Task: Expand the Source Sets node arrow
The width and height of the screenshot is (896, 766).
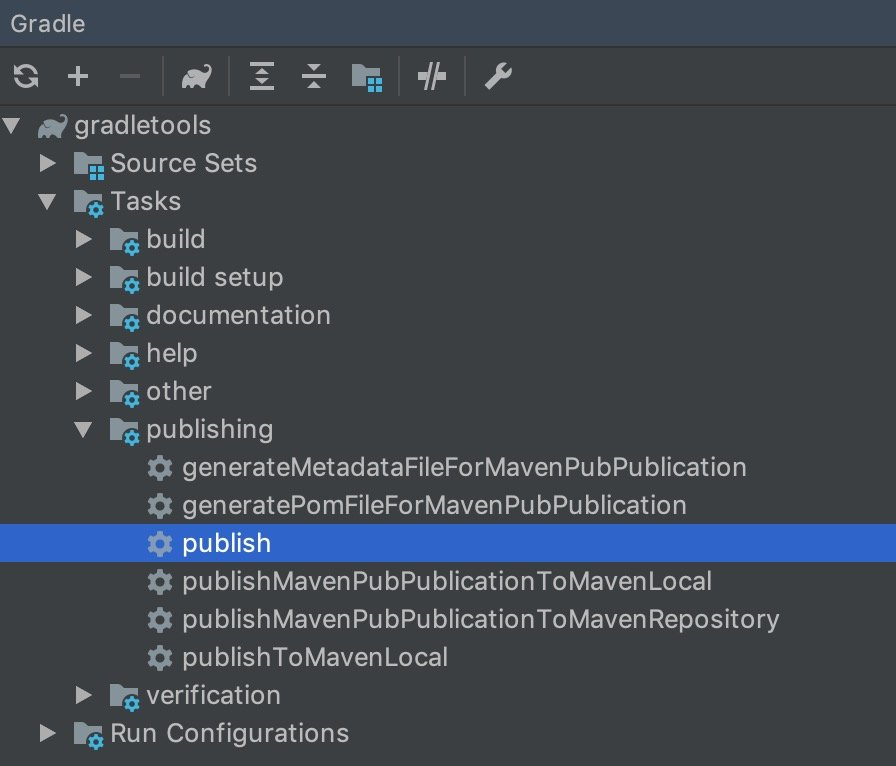Action: pos(48,163)
